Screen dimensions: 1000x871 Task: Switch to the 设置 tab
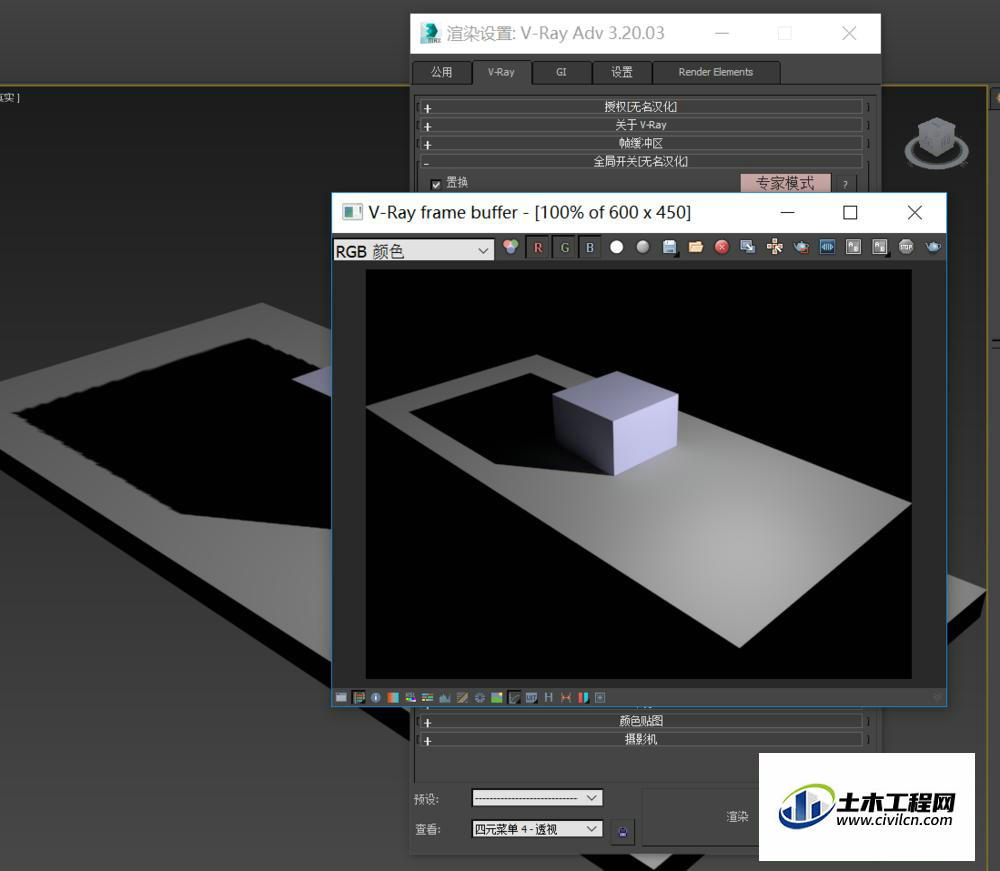(x=622, y=72)
